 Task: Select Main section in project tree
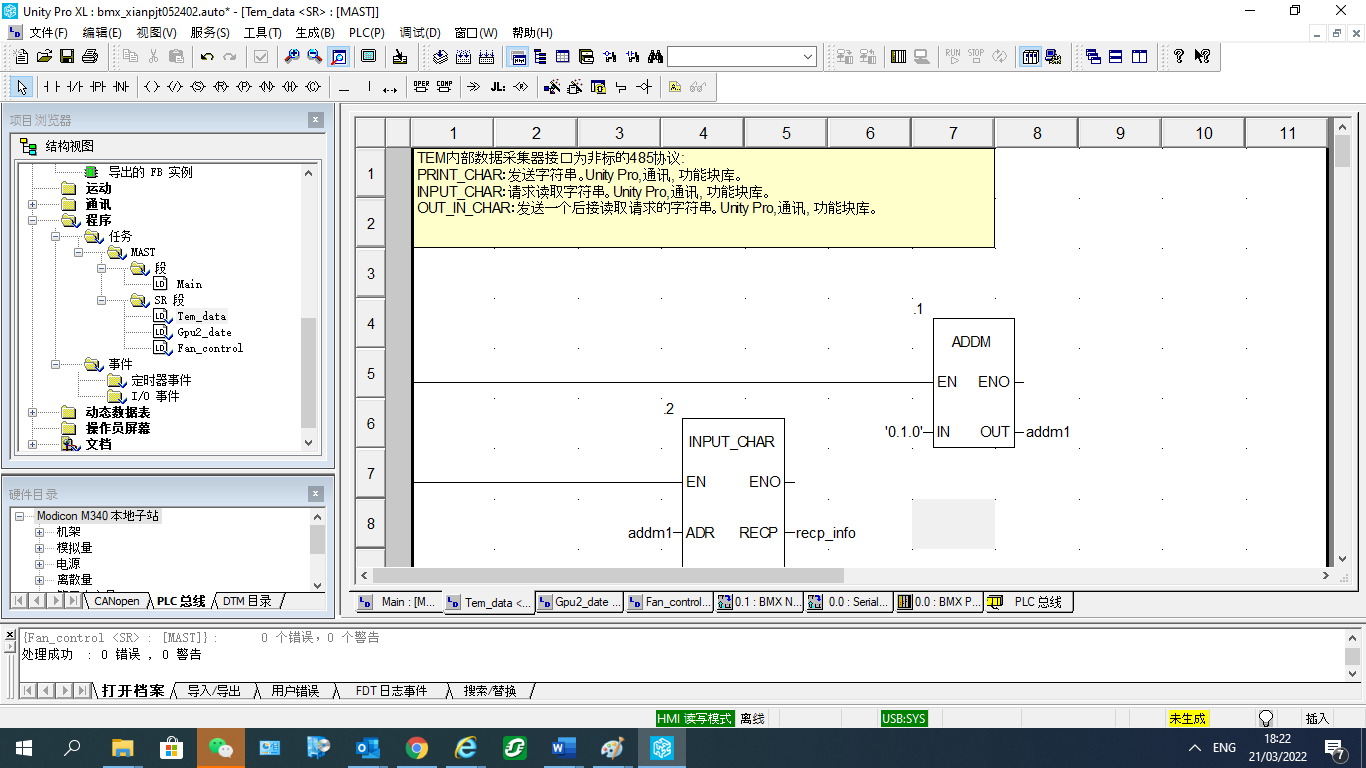click(x=189, y=284)
